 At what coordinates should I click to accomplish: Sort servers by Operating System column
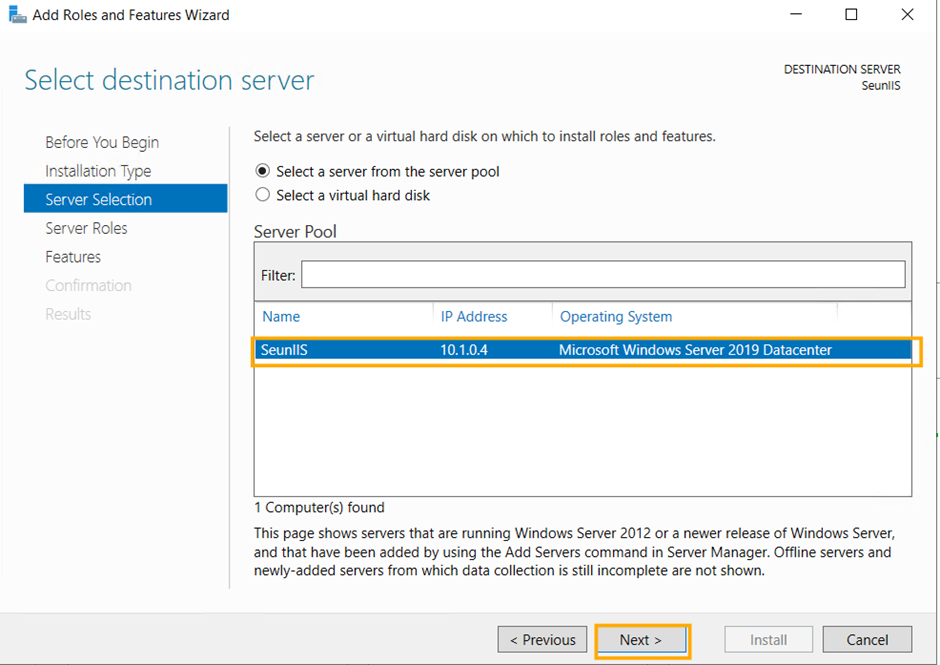click(x=616, y=317)
